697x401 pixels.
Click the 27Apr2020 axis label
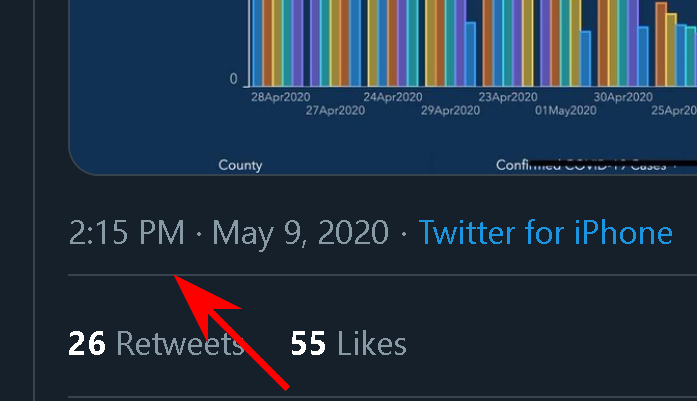click(x=335, y=110)
